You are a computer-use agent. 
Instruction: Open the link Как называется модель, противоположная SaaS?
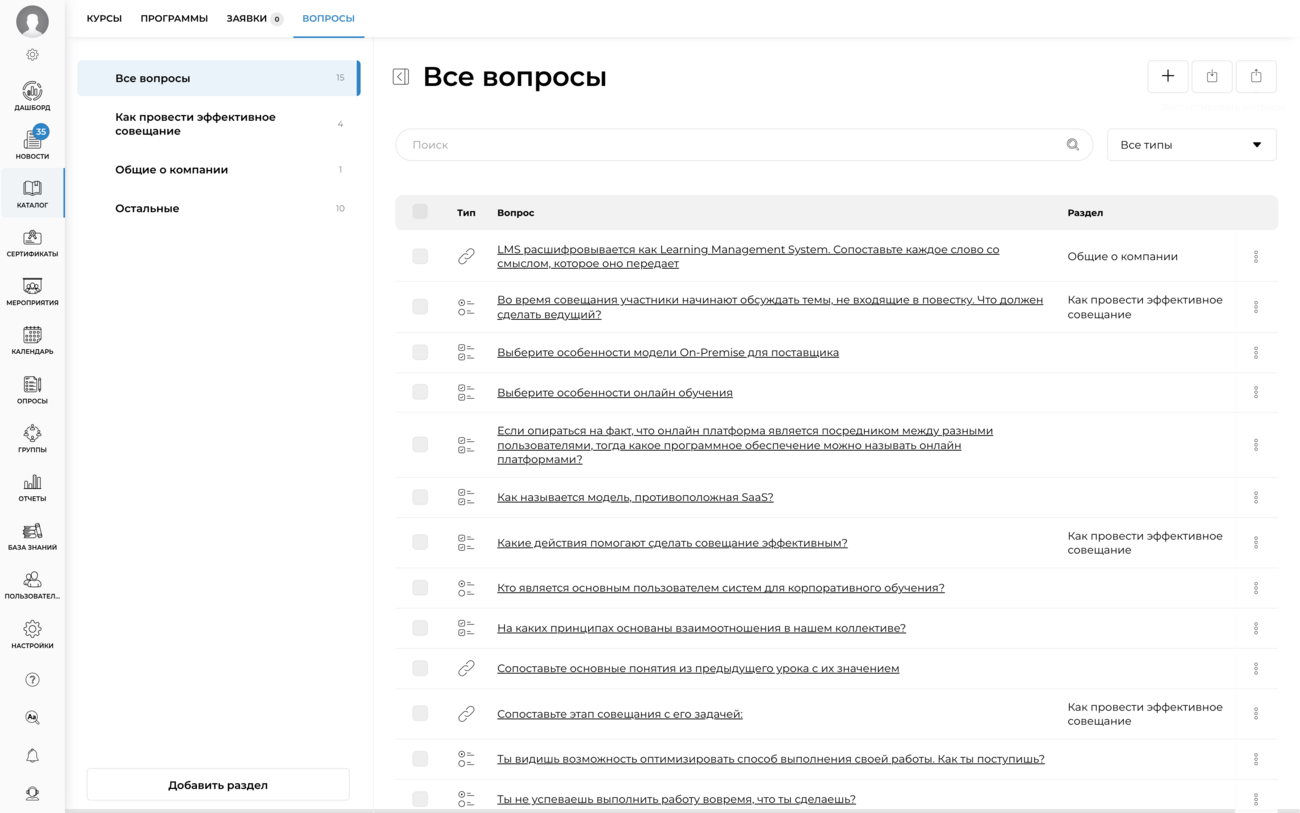[x=635, y=497]
